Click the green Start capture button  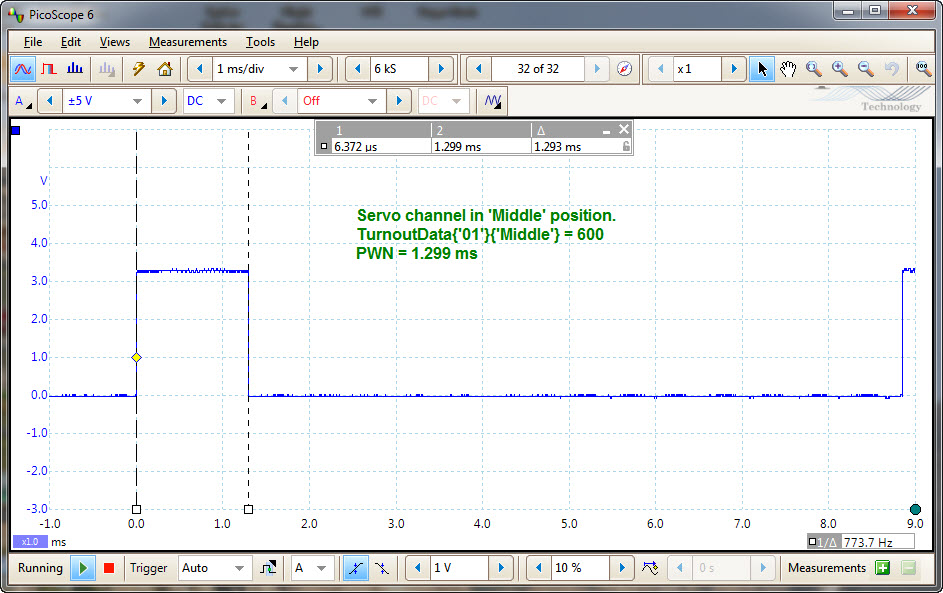point(83,568)
